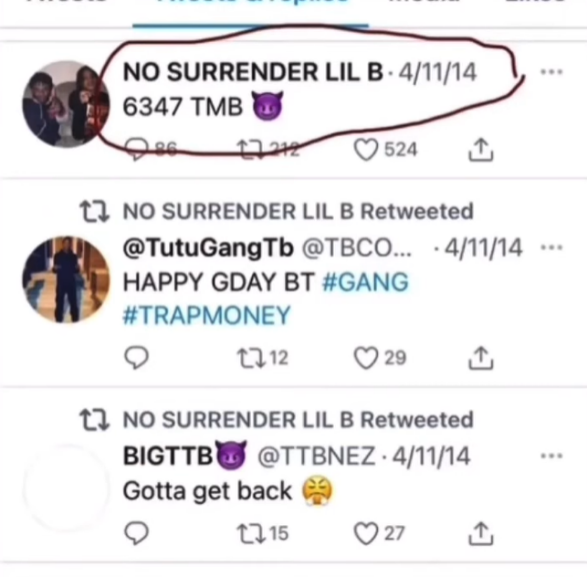Image resolution: width=587 pixels, height=577 pixels.
Task: Open NO SURRENDER LIL B profile picture
Action: pos(66,104)
